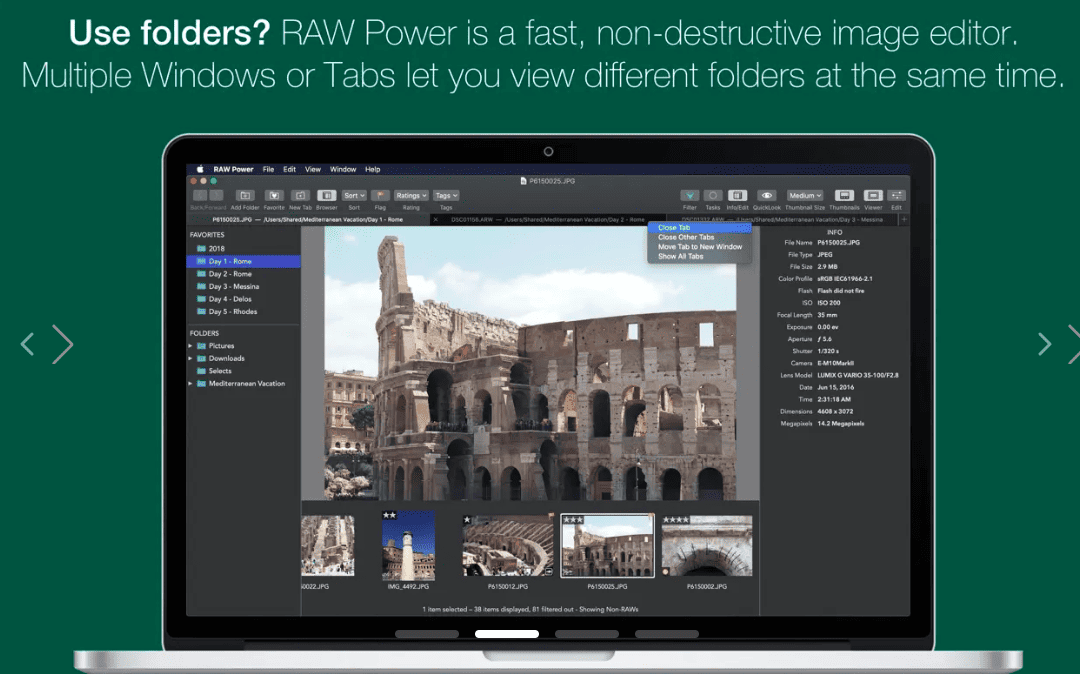This screenshot has width=1080, height=674.
Task: Open the RAW Power application menu
Action: click(x=233, y=169)
